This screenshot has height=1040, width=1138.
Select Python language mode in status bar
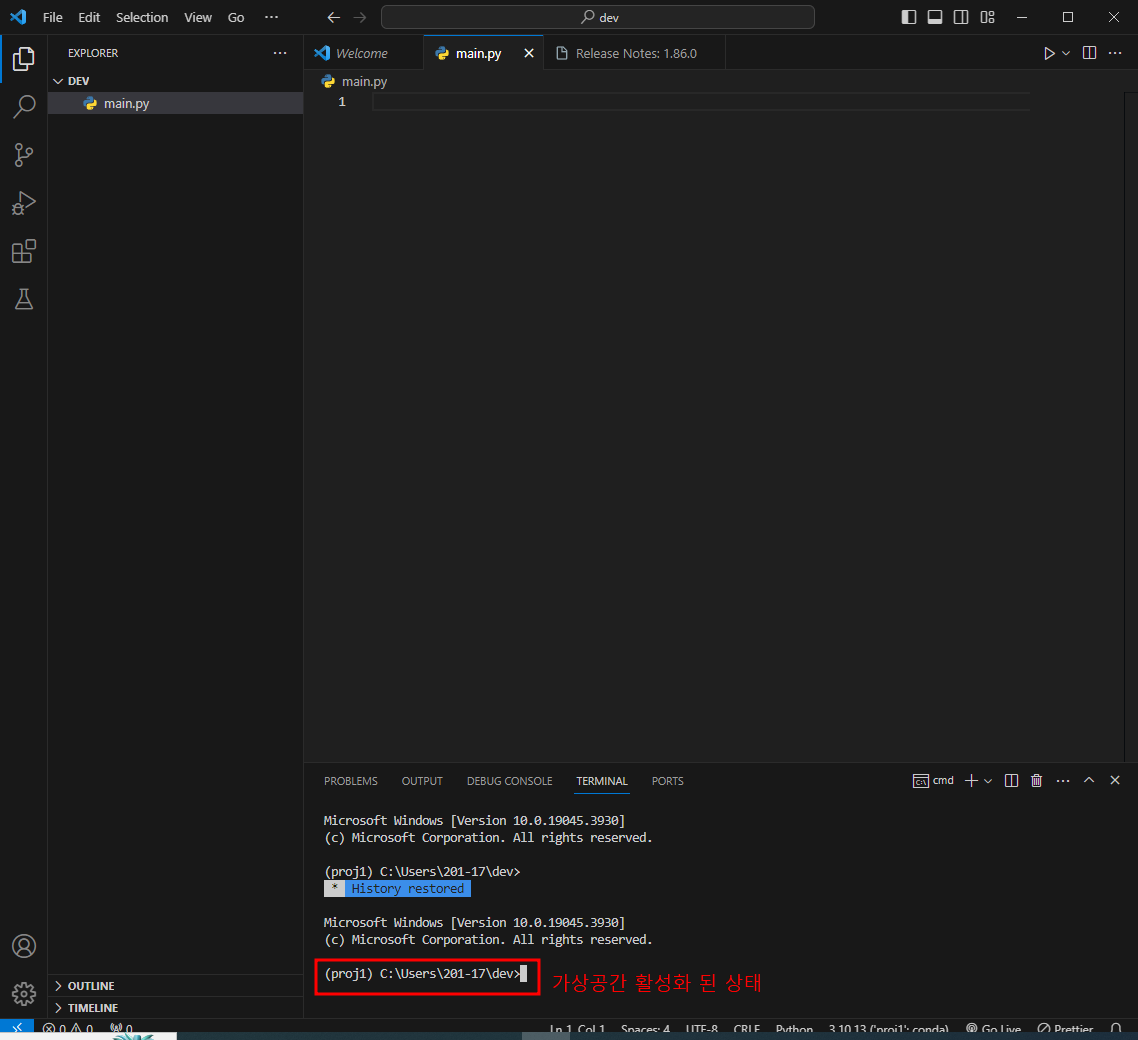(x=794, y=1028)
